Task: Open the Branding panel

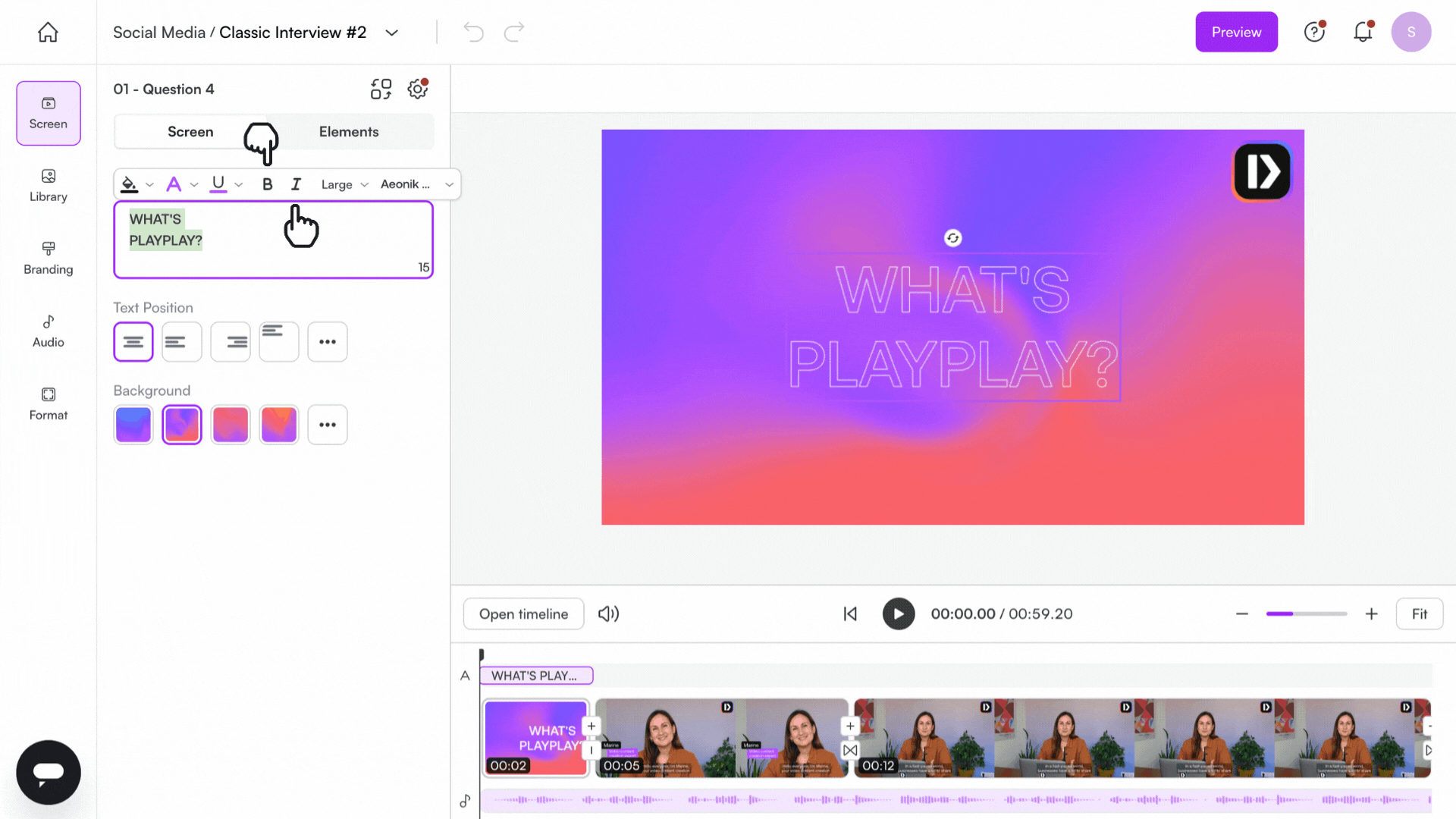Action: pos(48,258)
